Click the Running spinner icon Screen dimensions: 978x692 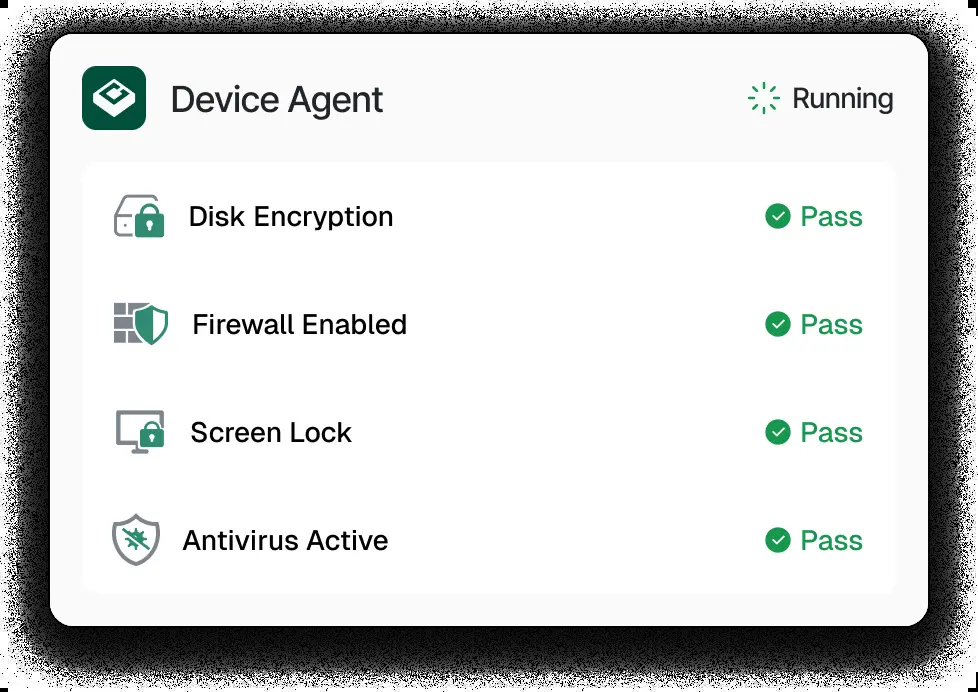tap(763, 99)
